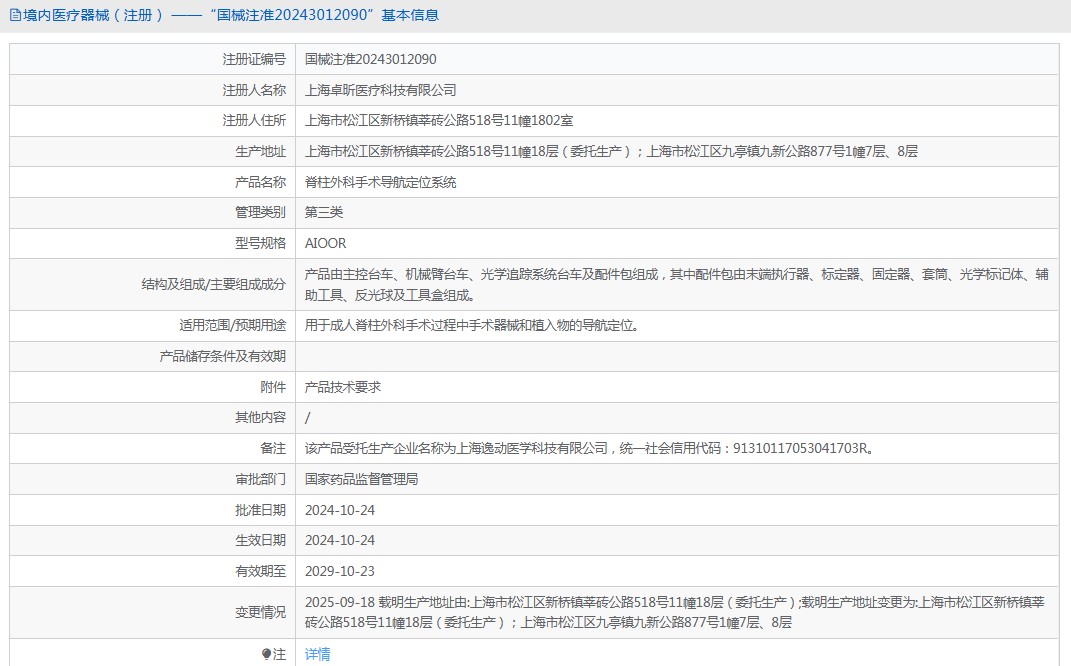Click the 注册人名称 label
The height and width of the screenshot is (666, 1071).
pos(254,90)
